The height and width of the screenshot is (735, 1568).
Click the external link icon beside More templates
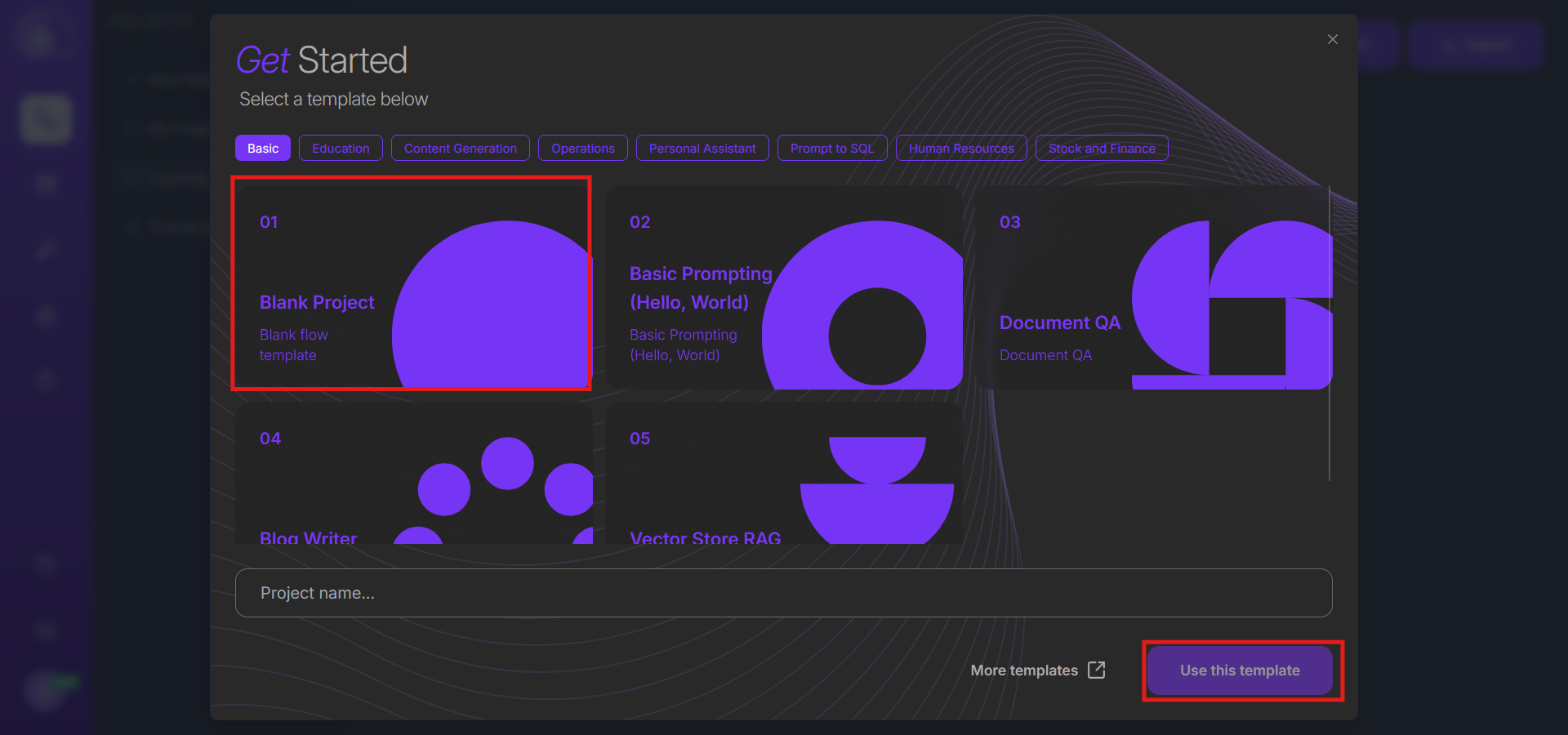1097,670
